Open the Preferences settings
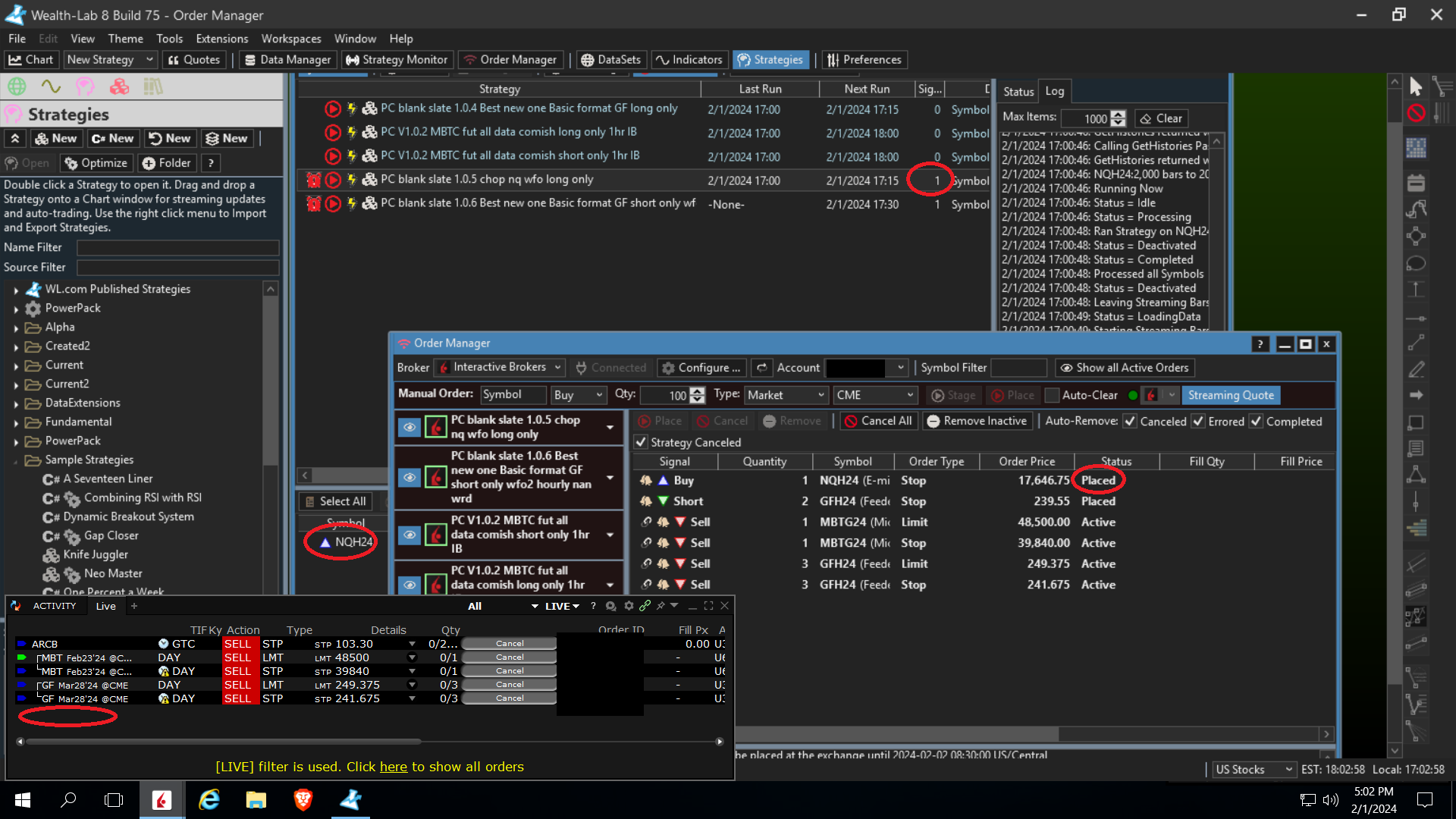 click(x=864, y=60)
